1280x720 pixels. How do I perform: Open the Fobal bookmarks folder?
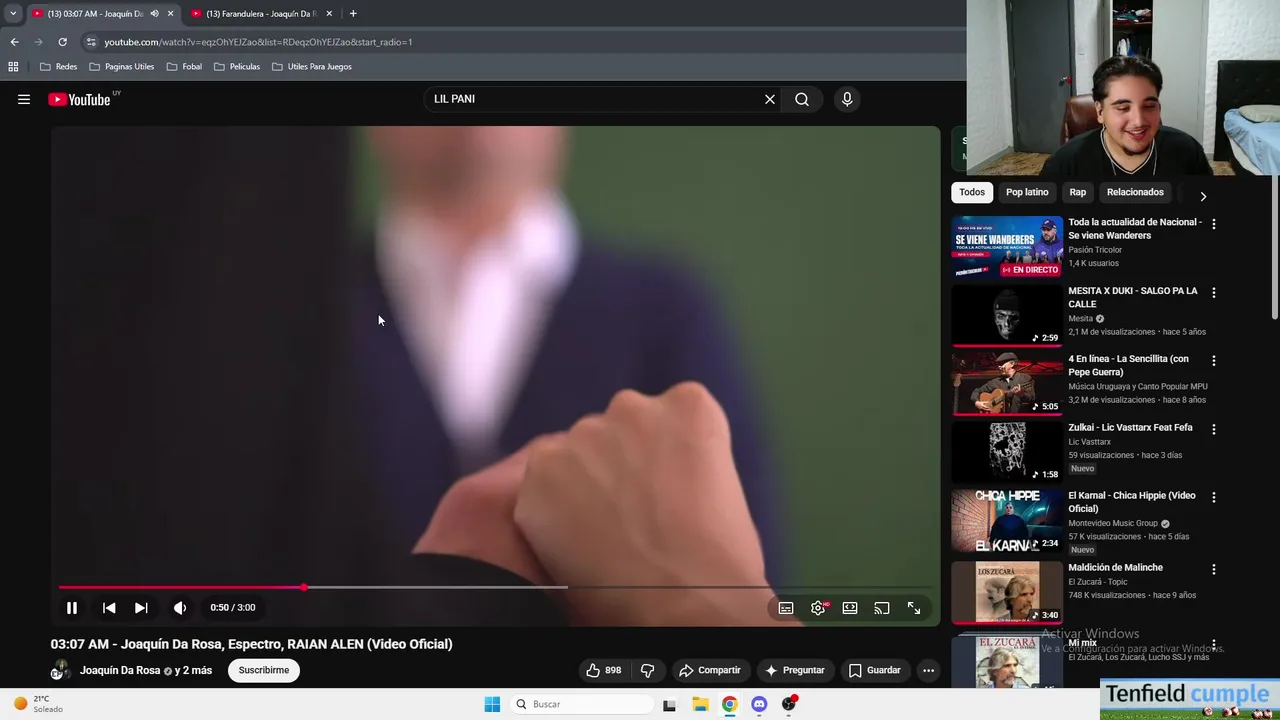(x=184, y=66)
